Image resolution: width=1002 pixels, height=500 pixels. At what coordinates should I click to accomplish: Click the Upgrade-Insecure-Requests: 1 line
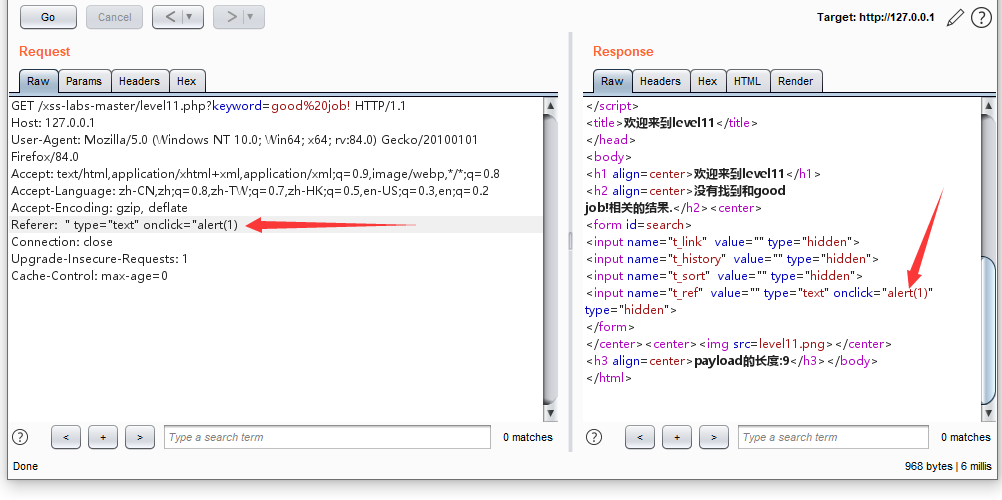click(x=100, y=259)
